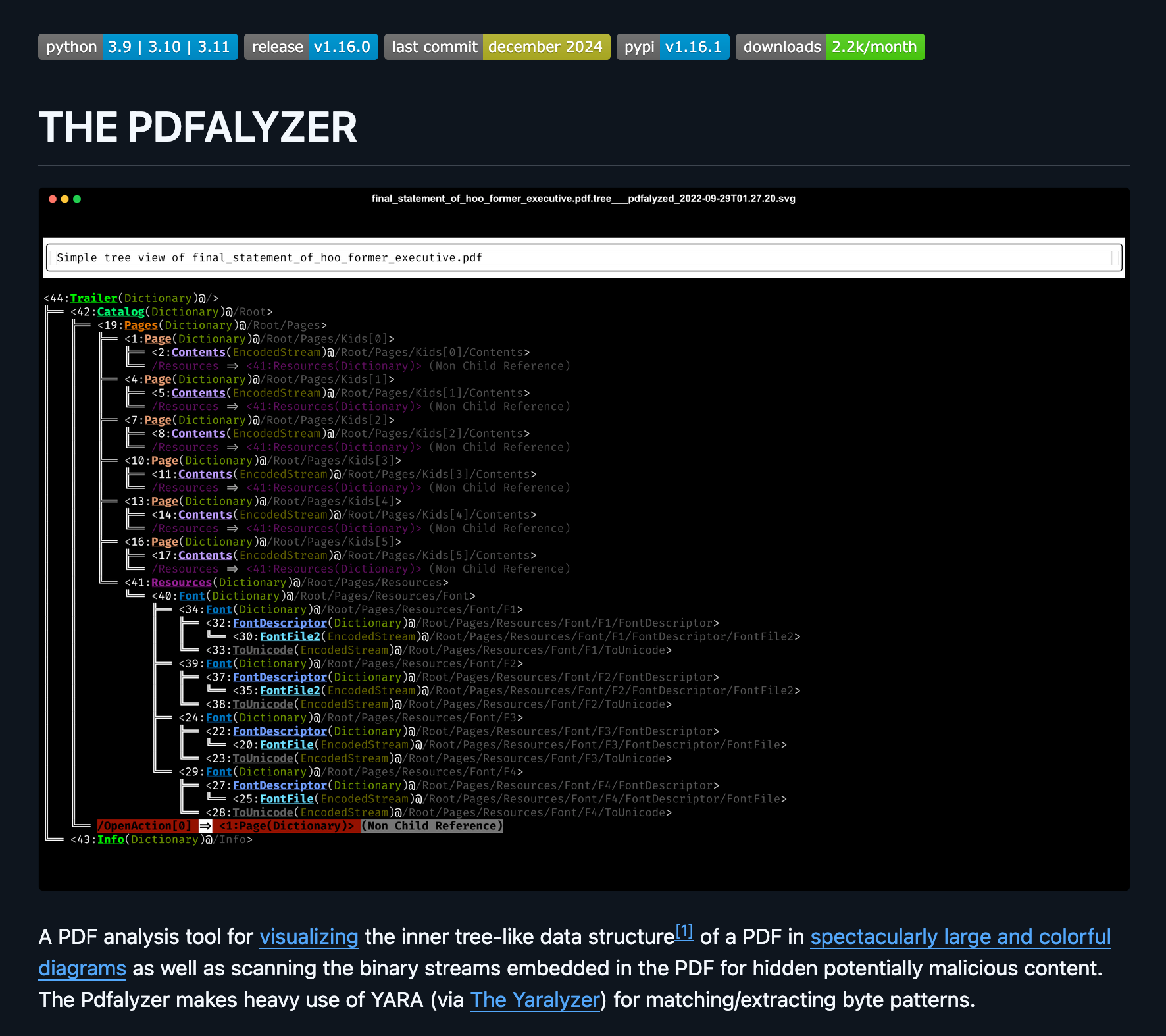
Task: Click the yellow window dot in the image
Action: point(64,199)
